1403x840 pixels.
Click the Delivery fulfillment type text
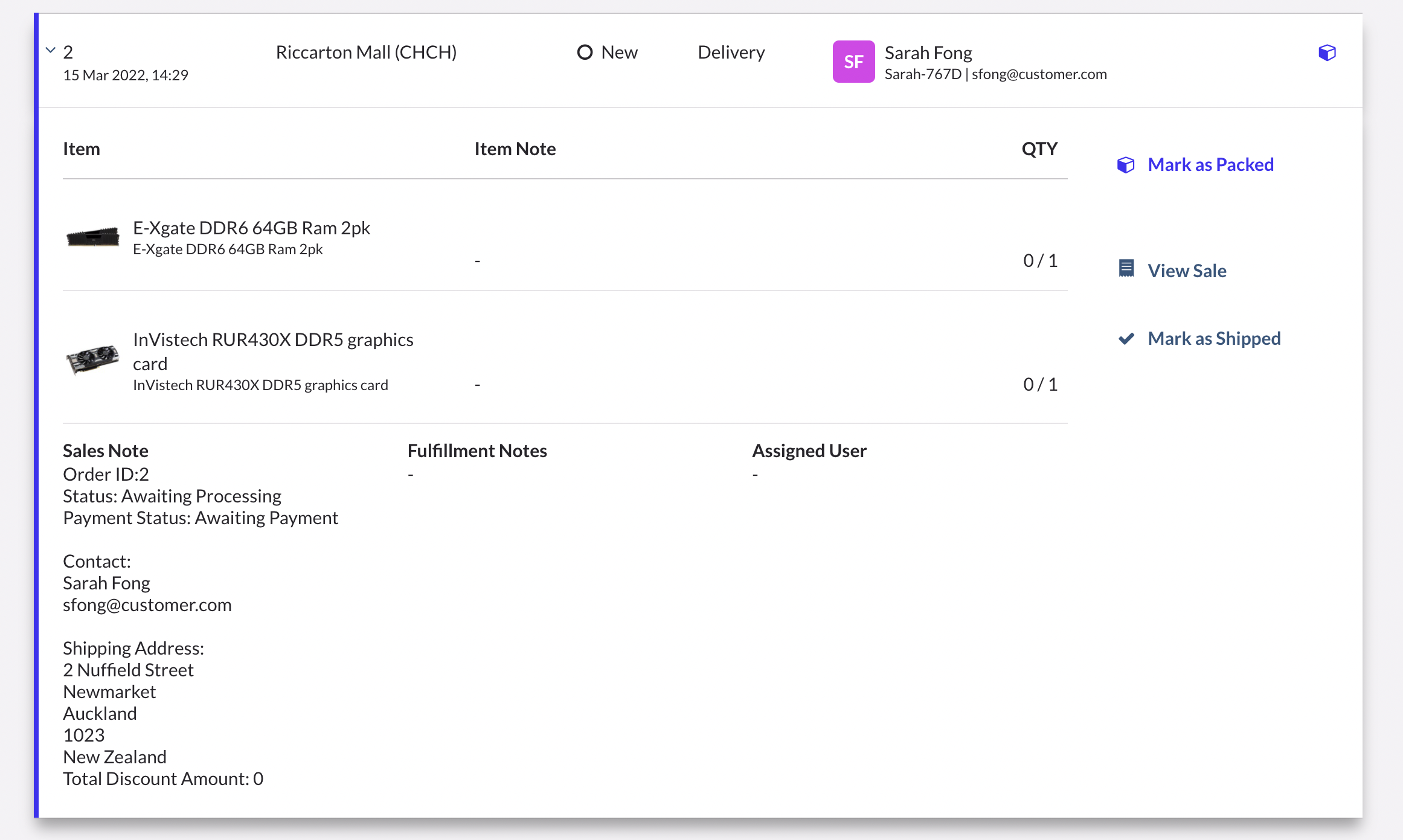coord(731,53)
